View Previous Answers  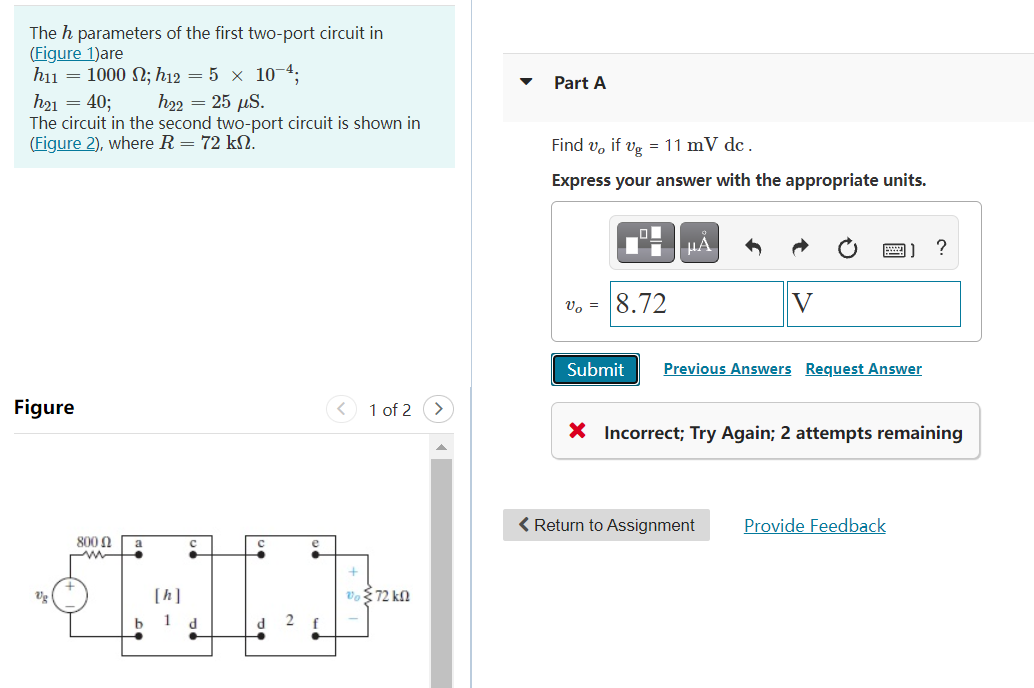(x=727, y=369)
